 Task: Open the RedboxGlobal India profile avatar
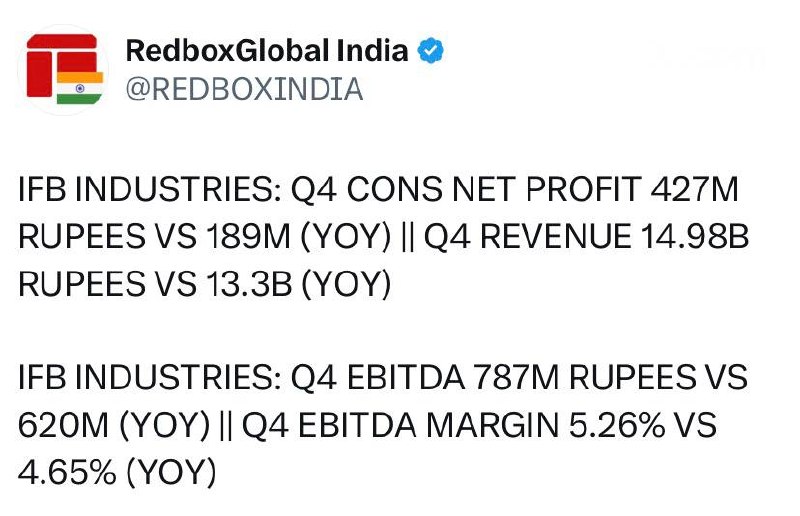click(x=64, y=69)
